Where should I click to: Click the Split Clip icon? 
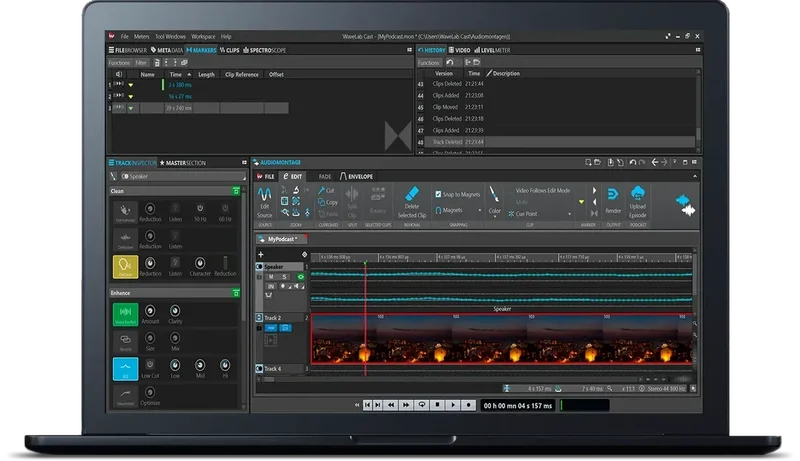[352, 194]
